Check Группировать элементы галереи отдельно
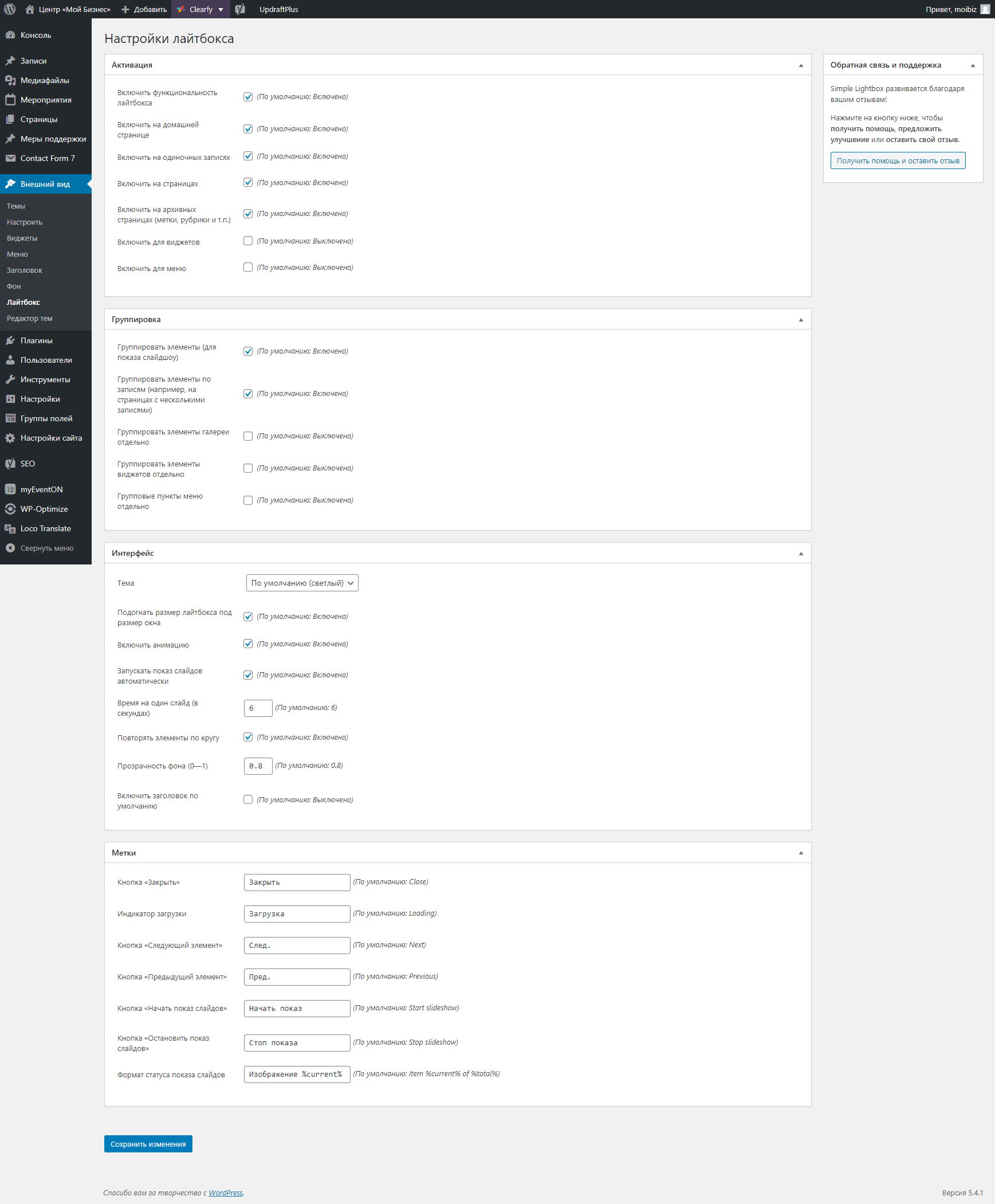 coord(247,436)
